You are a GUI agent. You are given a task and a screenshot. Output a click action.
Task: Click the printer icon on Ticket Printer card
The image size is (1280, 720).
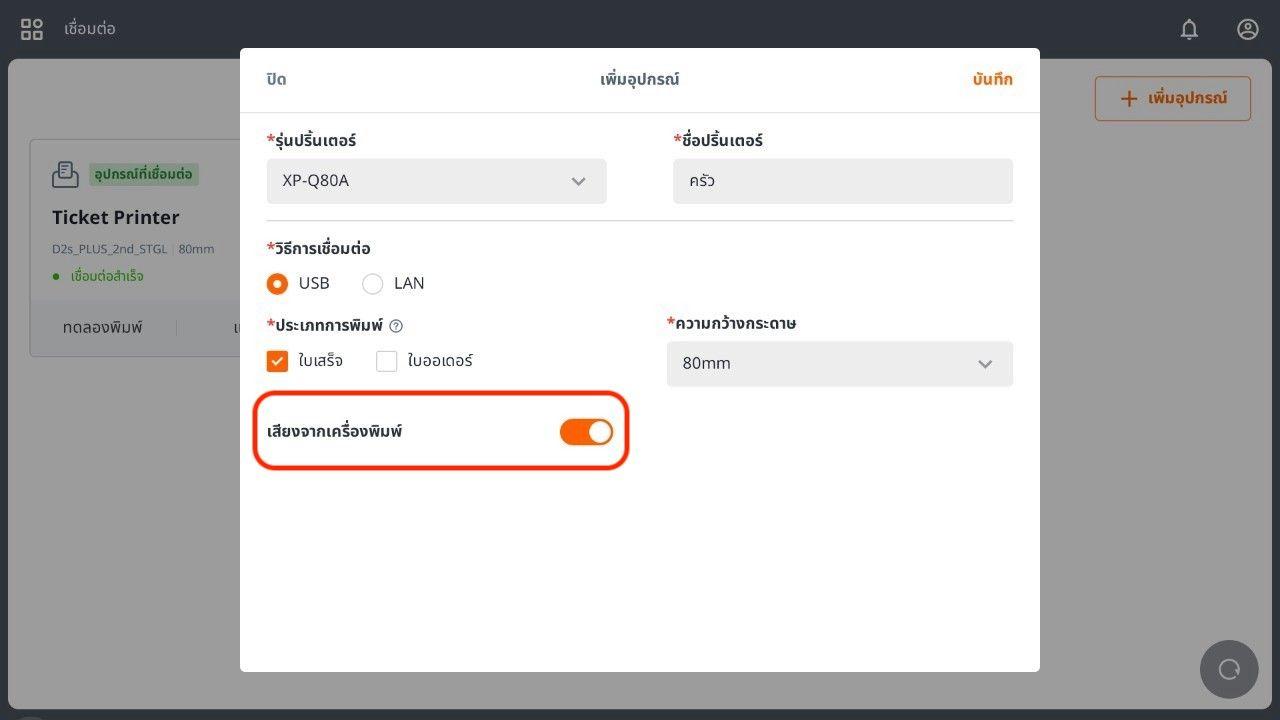click(x=65, y=174)
